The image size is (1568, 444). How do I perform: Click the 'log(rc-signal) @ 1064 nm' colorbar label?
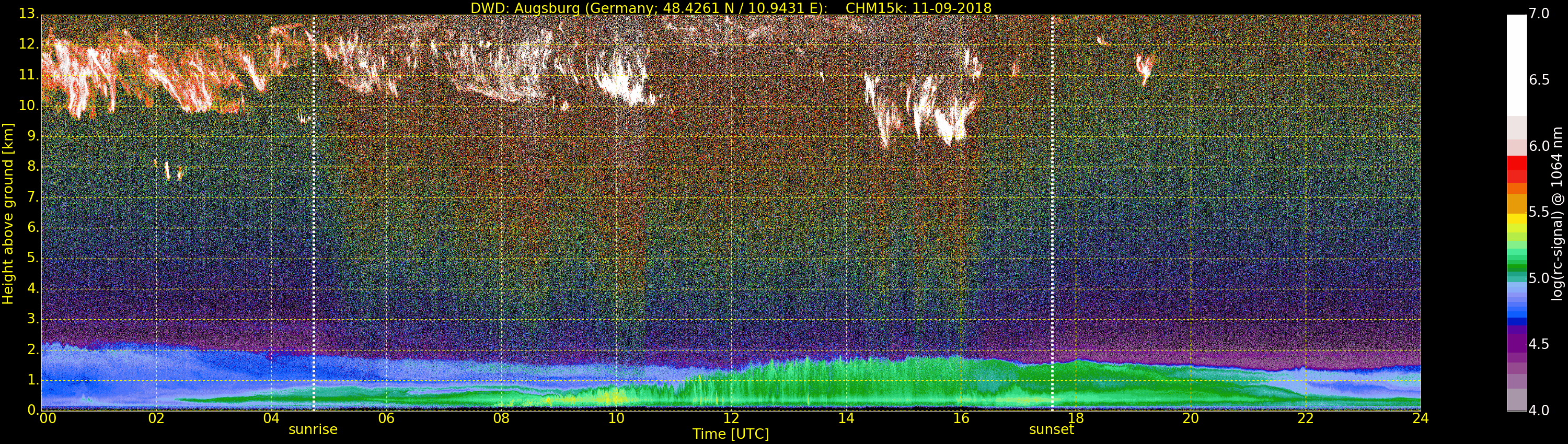[1557, 214]
